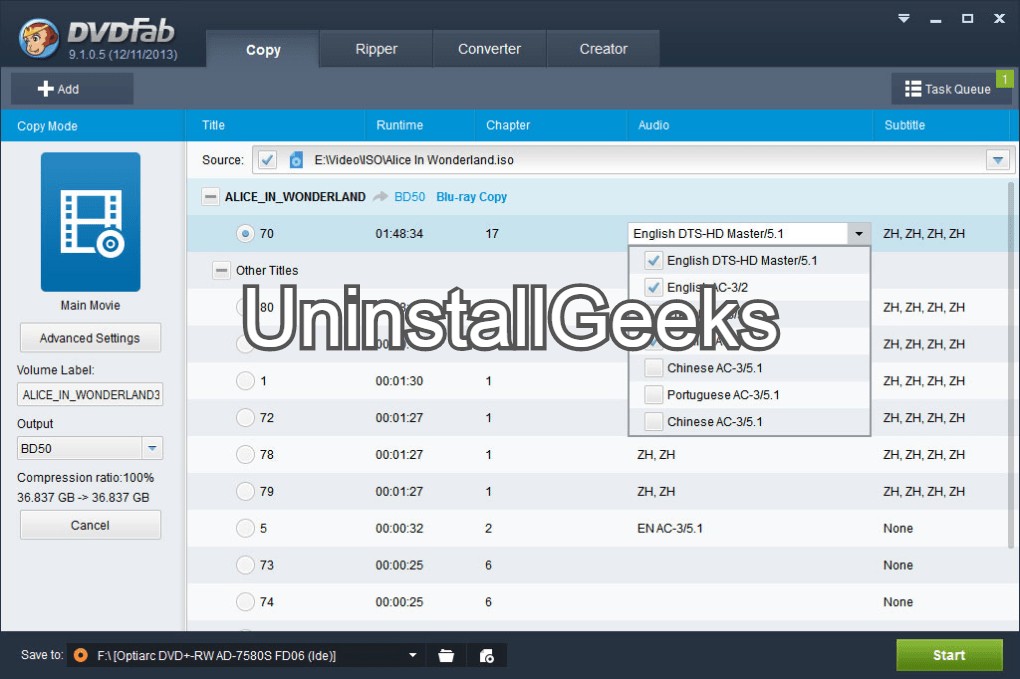Select the radio button for title 74

(245, 602)
